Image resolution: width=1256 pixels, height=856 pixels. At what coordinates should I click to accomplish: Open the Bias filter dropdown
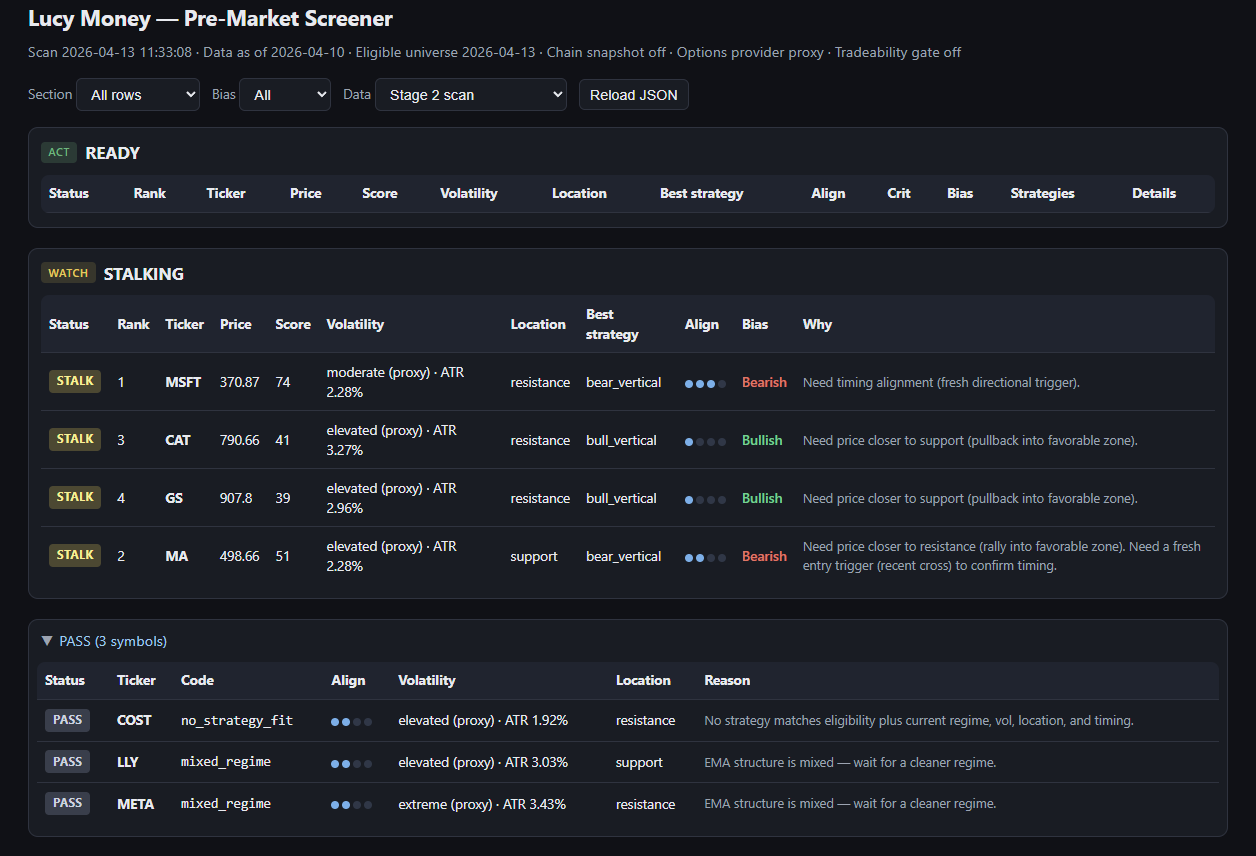285,95
